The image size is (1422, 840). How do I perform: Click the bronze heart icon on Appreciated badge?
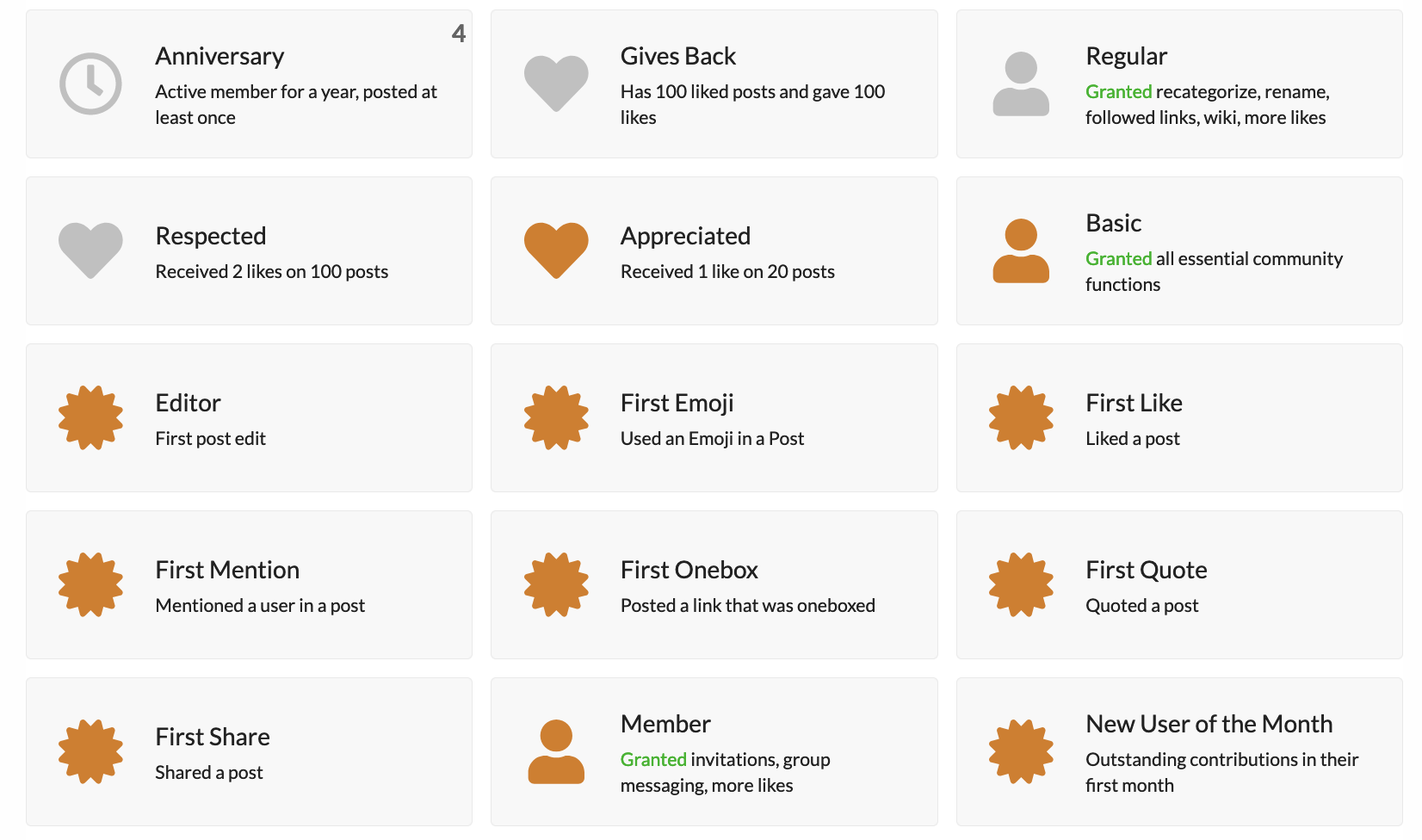pos(556,250)
